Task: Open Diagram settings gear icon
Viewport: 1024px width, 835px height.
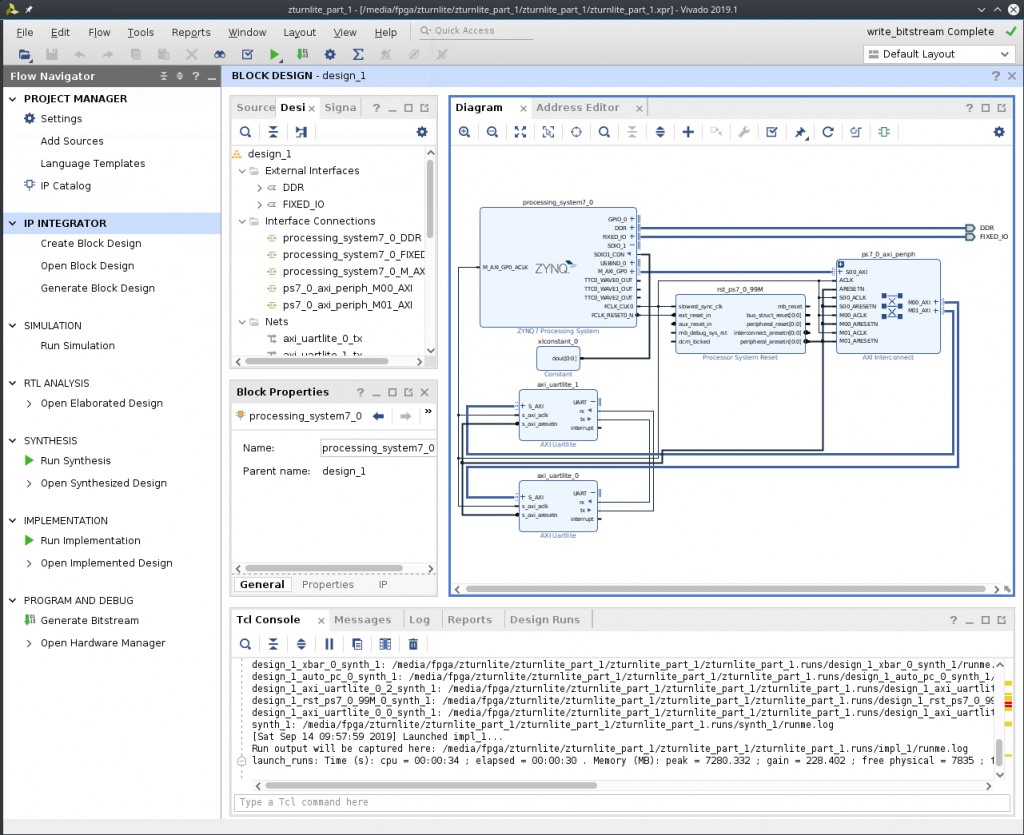Action: tap(999, 132)
